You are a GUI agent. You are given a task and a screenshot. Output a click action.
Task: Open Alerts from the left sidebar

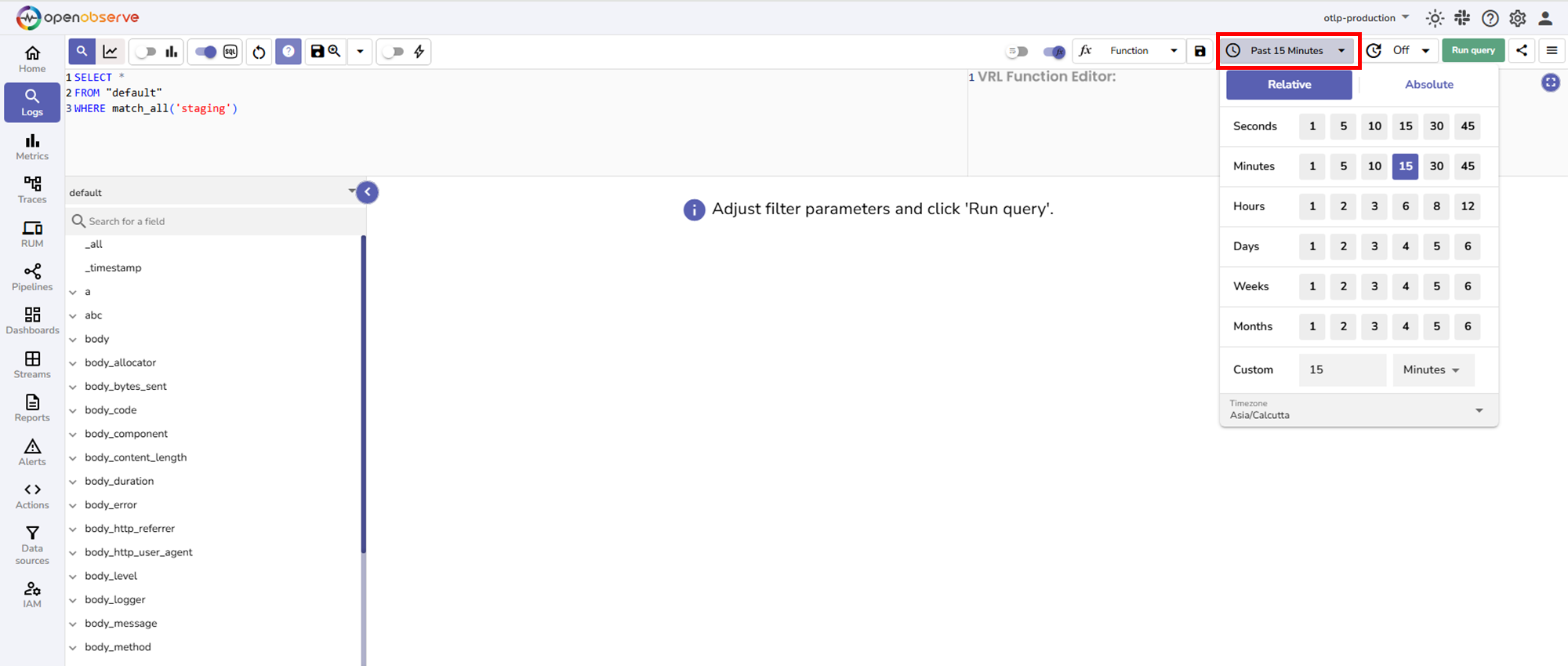click(32, 453)
